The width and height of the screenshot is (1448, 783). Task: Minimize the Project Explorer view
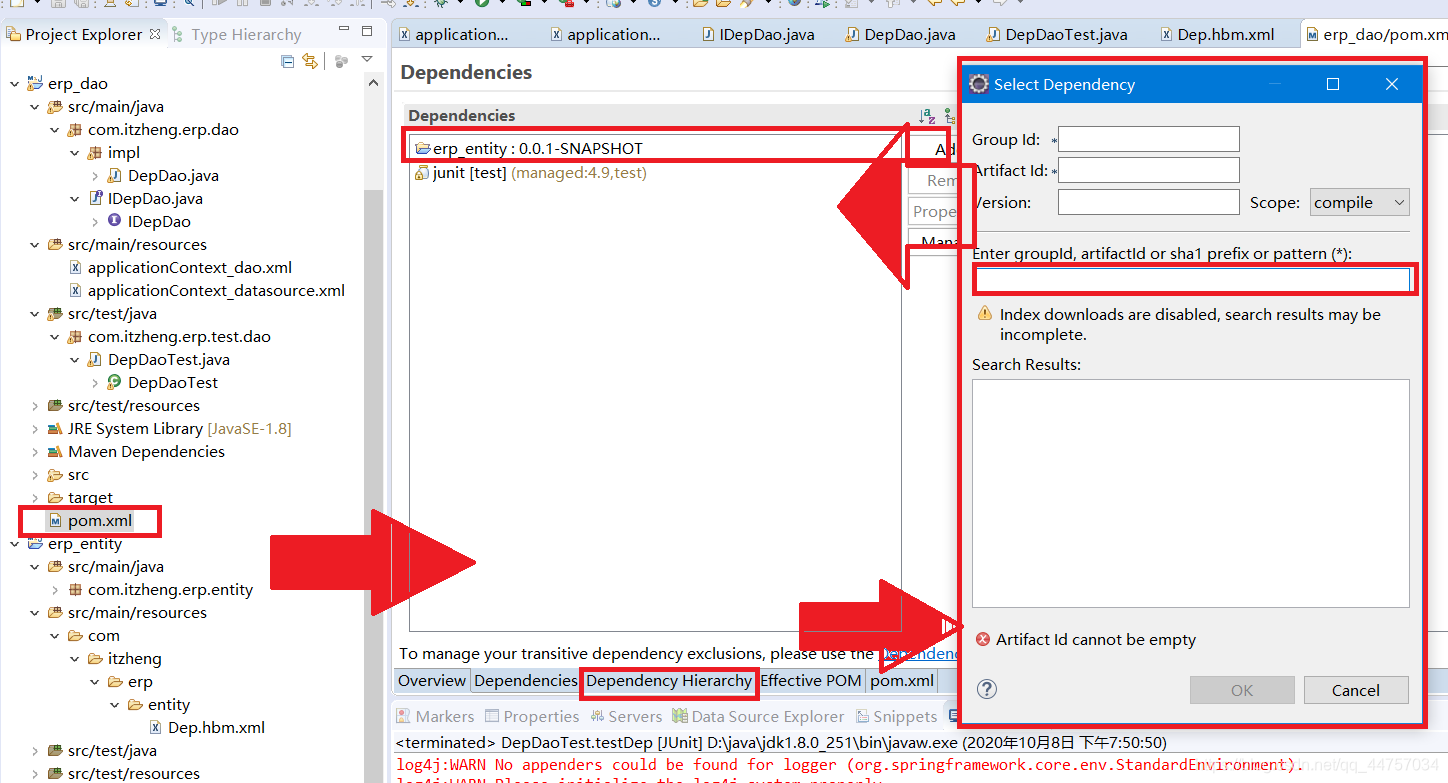point(344,30)
